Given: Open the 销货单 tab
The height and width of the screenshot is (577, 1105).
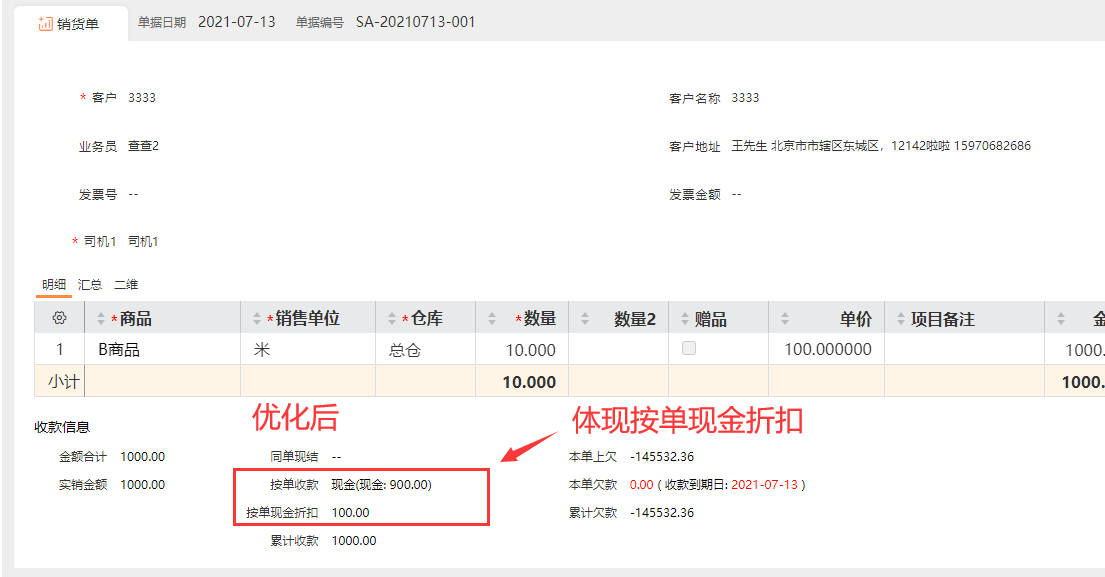Looking at the screenshot, I should click(70, 24).
